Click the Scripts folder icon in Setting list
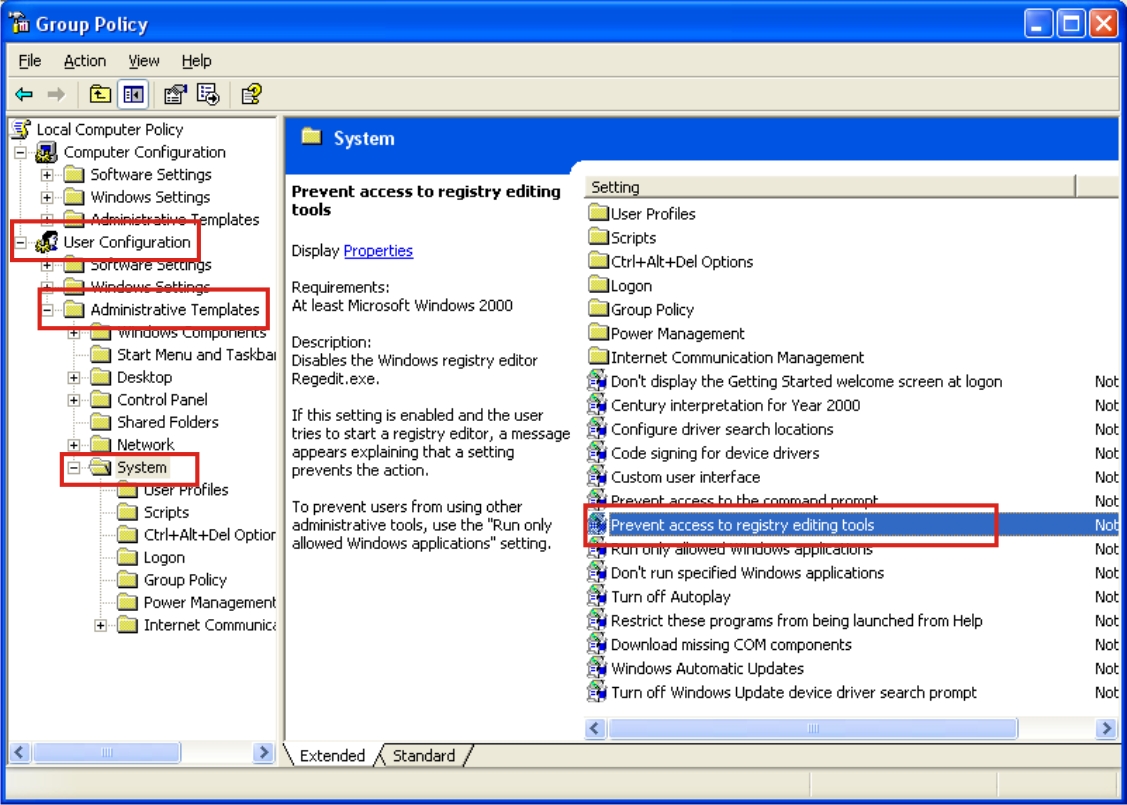Image resolution: width=1127 pixels, height=805 pixels. (x=598, y=237)
